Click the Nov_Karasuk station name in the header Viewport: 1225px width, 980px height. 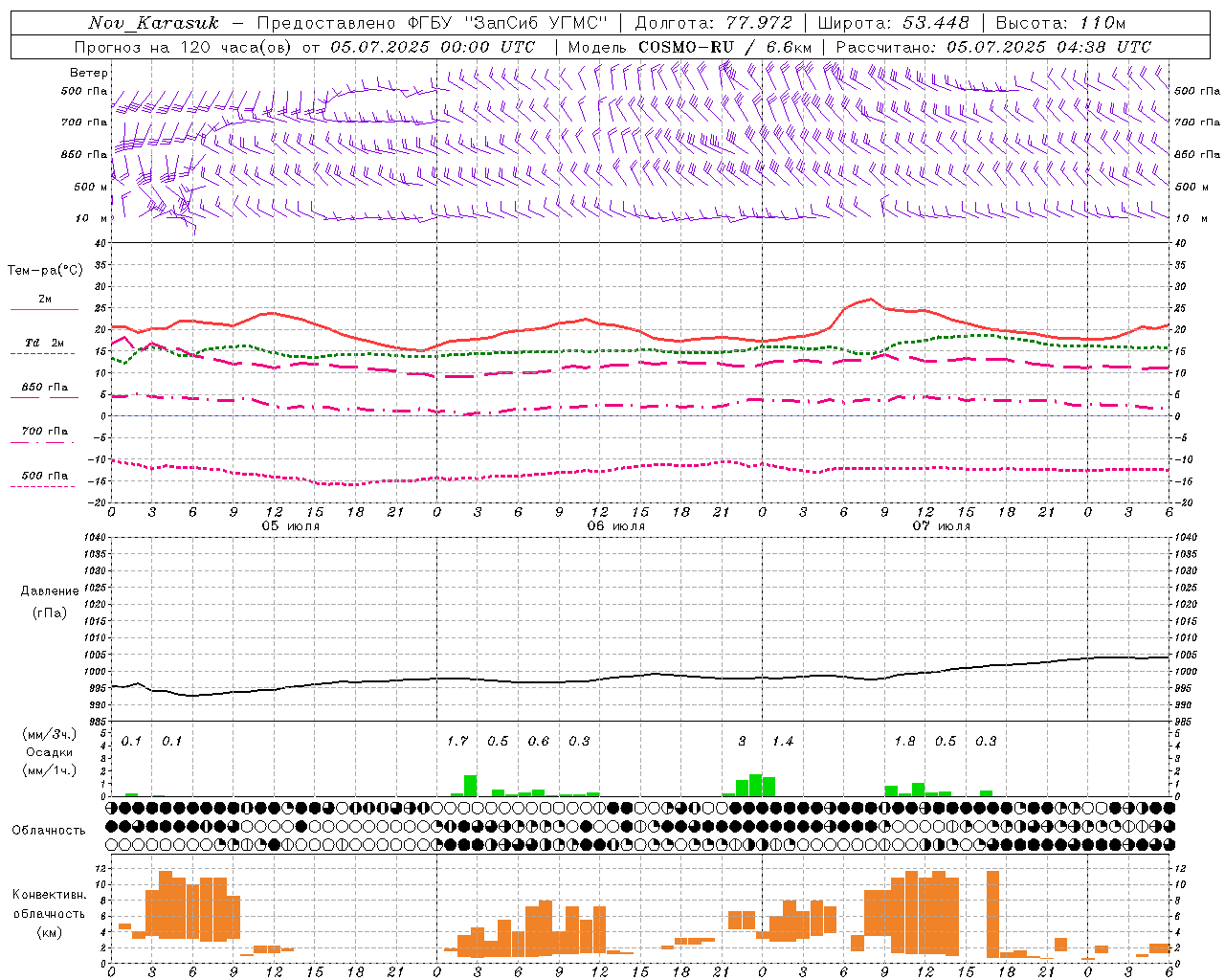tap(154, 23)
